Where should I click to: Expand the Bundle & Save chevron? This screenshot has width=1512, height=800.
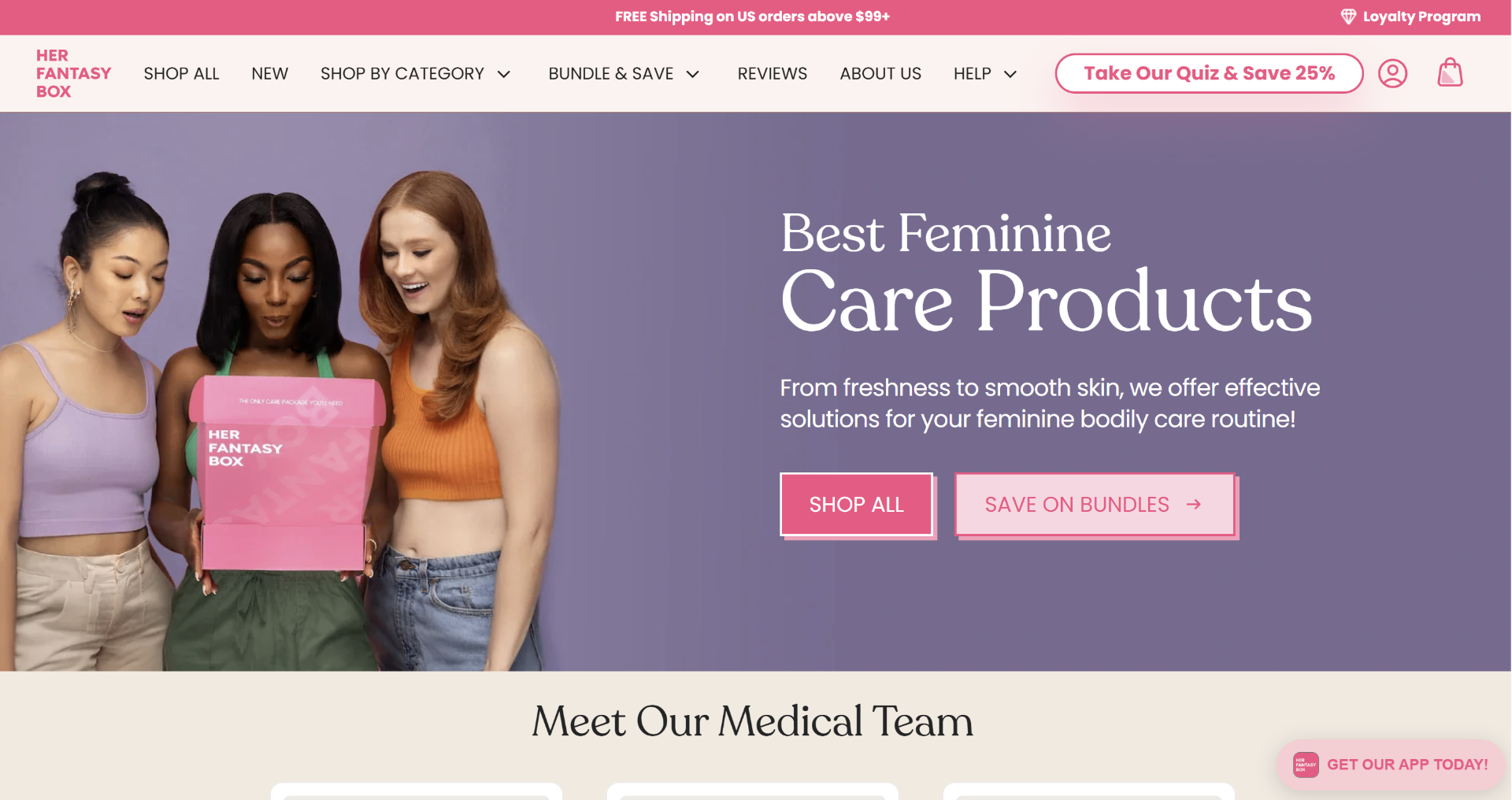pyautogui.click(x=693, y=74)
